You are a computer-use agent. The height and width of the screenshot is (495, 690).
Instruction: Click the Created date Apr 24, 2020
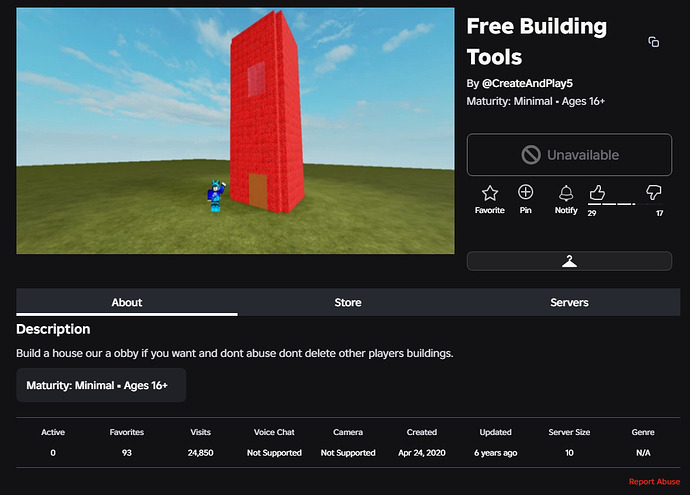pyautogui.click(x=422, y=453)
